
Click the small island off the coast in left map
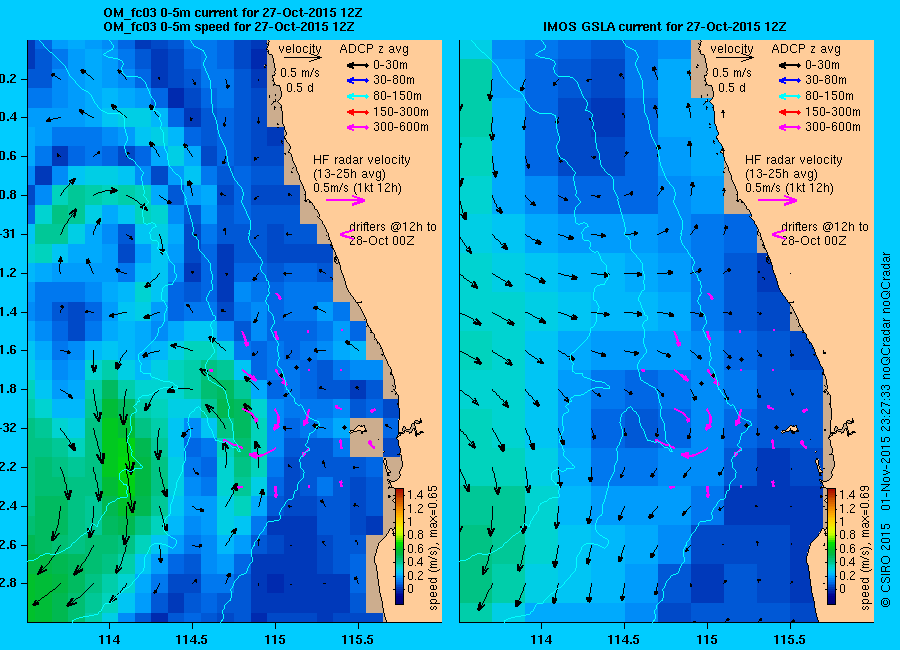point(359,429)
